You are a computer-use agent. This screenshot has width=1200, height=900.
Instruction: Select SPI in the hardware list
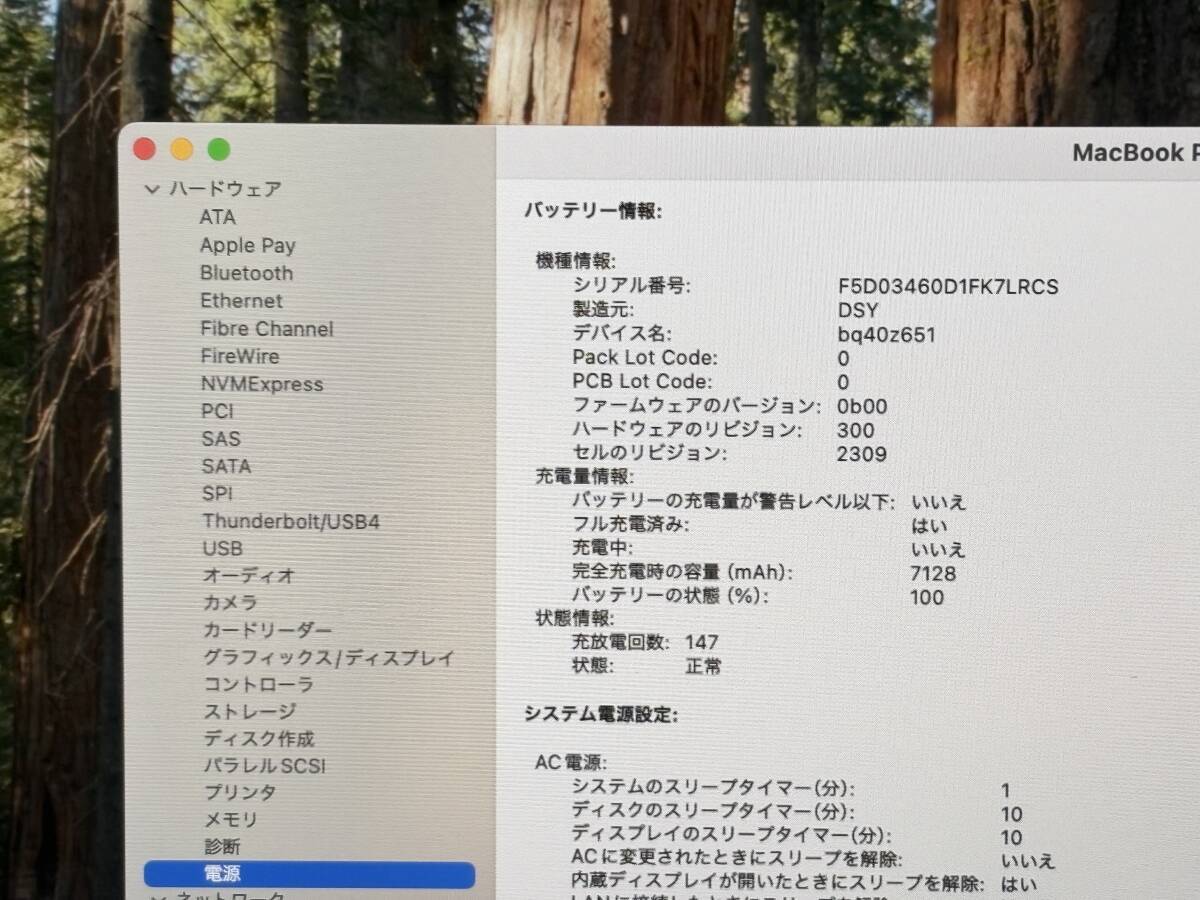217,494
